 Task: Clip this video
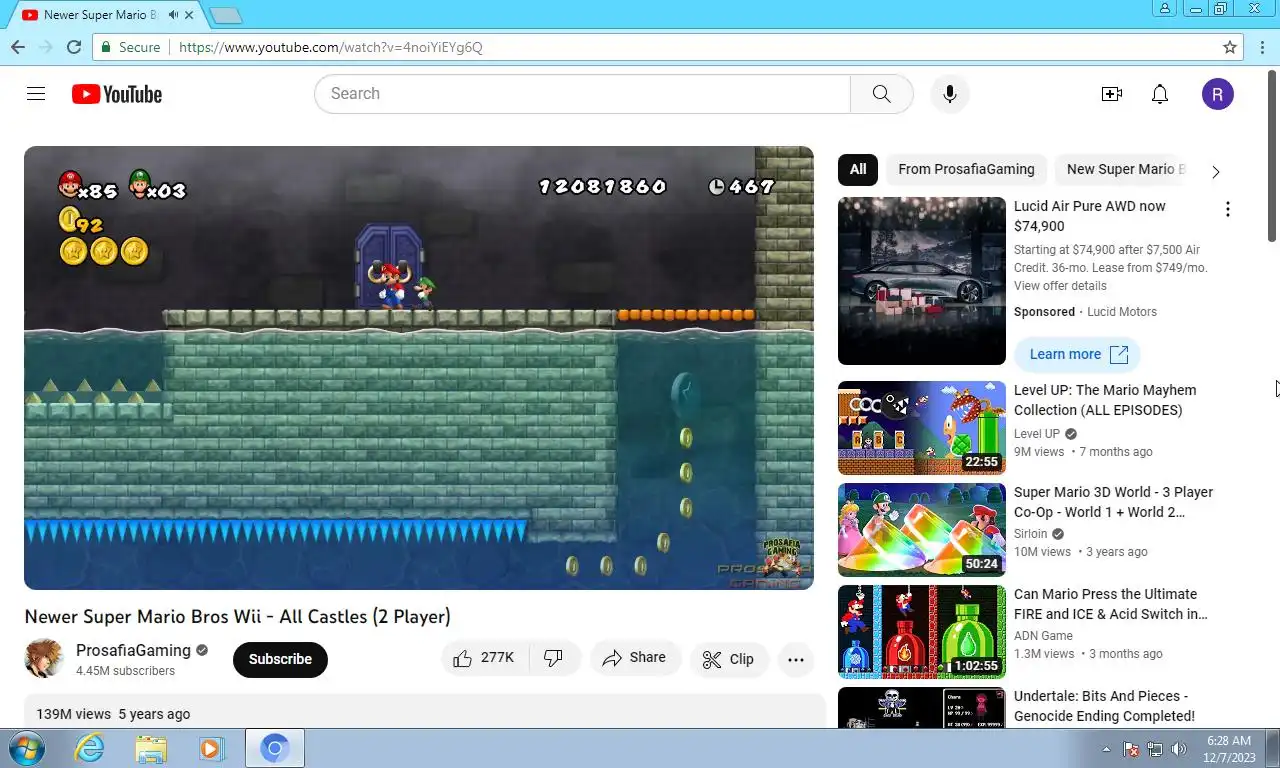(x=729, y=659)
